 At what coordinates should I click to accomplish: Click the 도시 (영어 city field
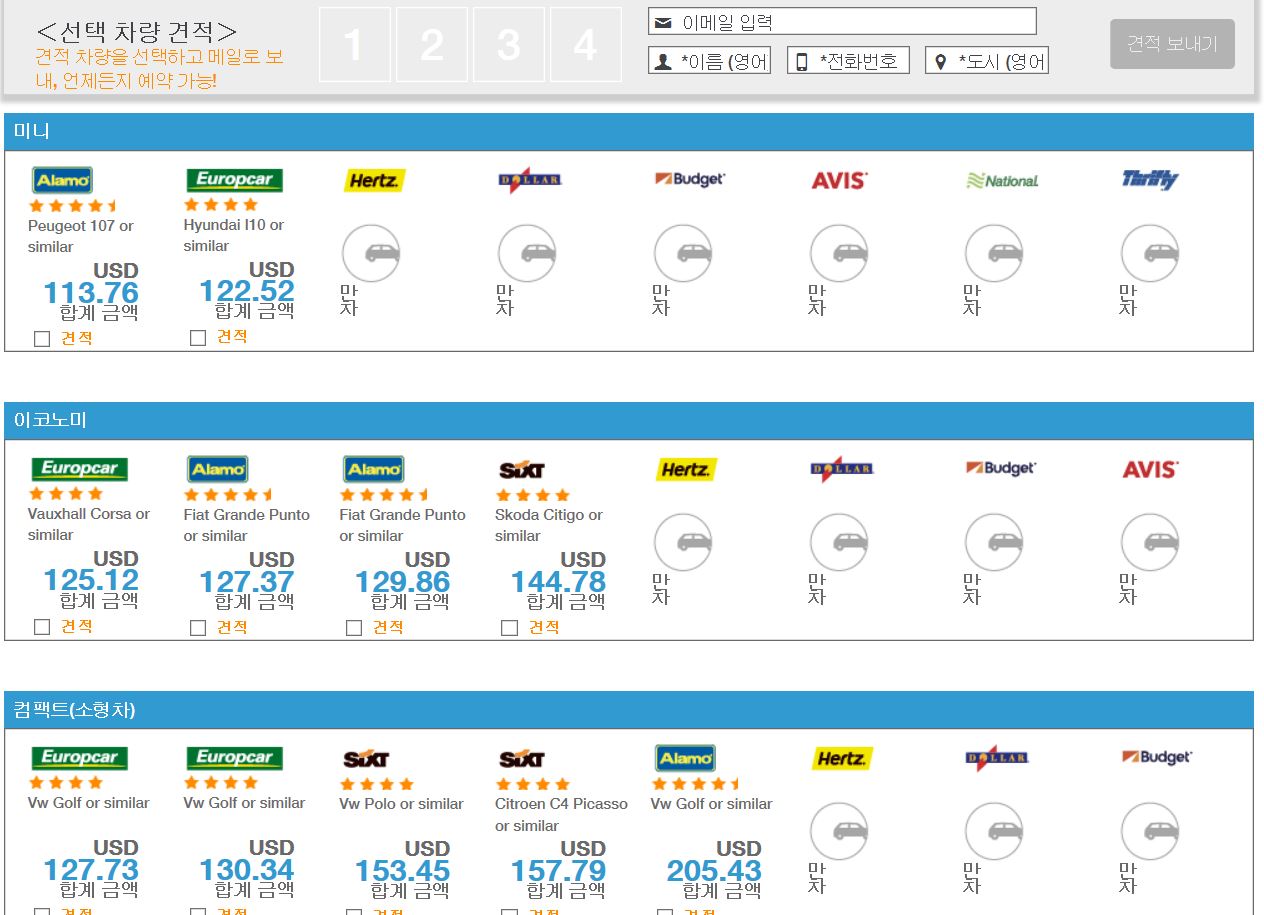click(987, 61)
